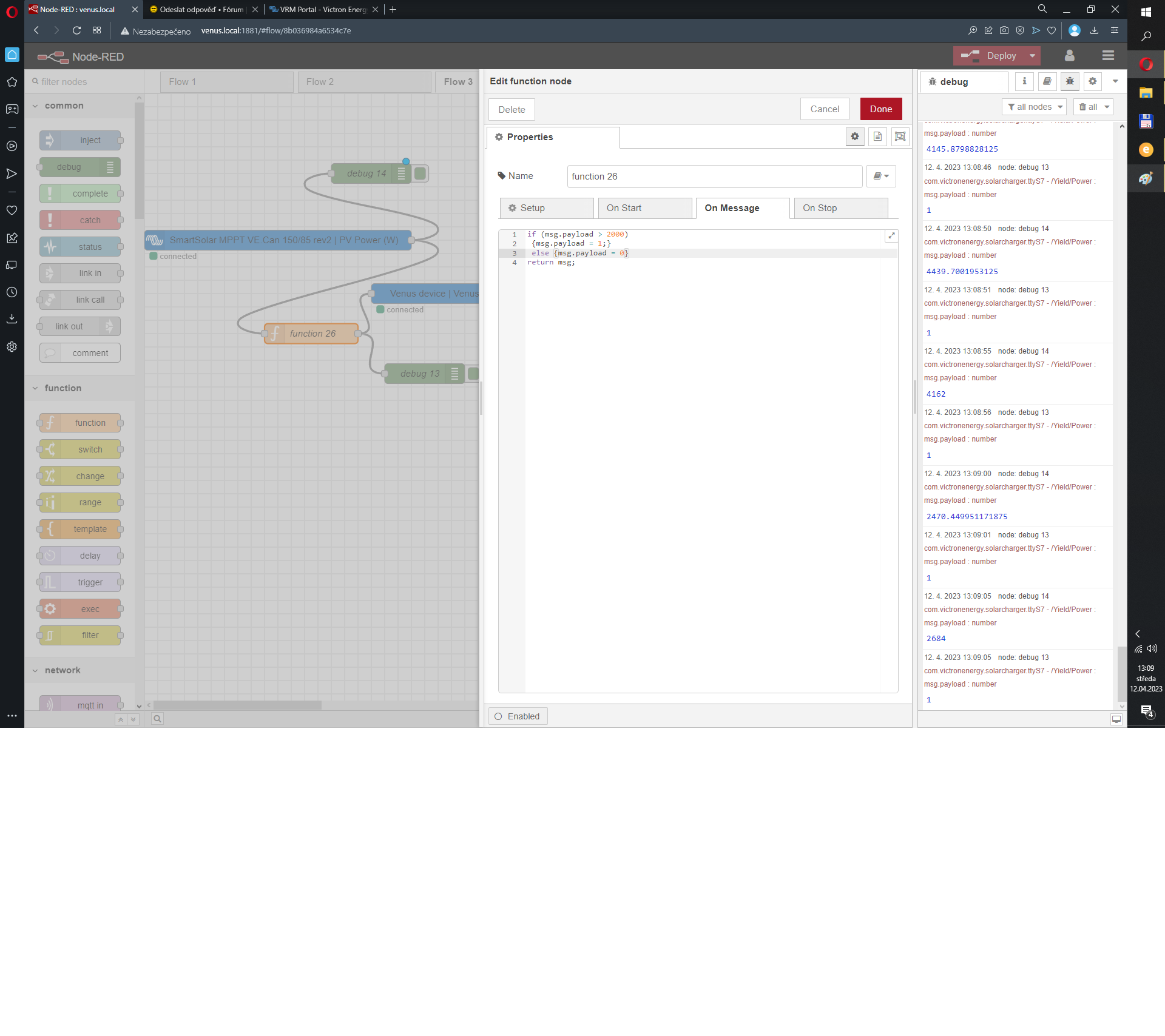Image resolution: width=1165 pixels, height=1036 pixels.
Task: Click the Done button
Action: coord(880,109)
